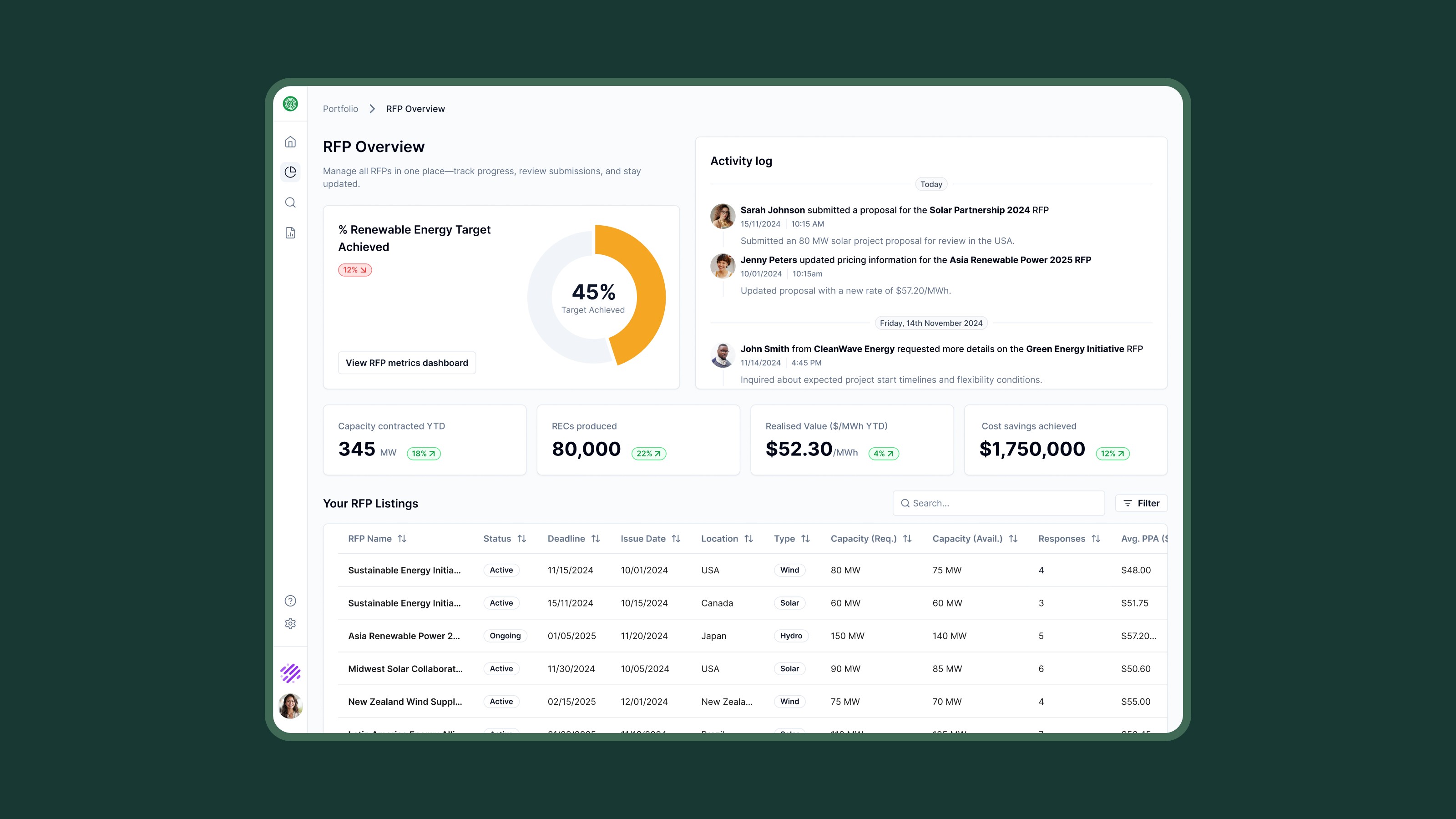Viewport: 1456px width, 819px height.
Task: Sort by Capacity (Req.) arrows
Action: click(907, 539)
